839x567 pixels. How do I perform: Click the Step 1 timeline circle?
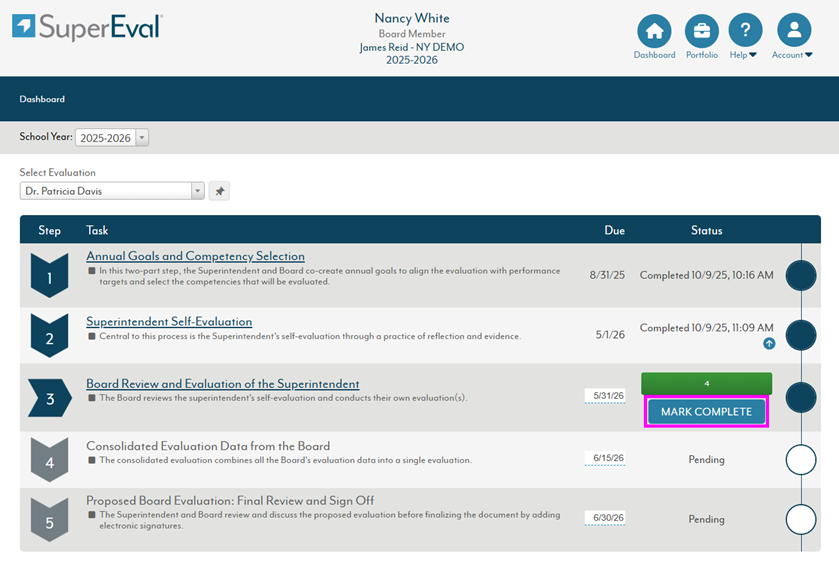801,275
